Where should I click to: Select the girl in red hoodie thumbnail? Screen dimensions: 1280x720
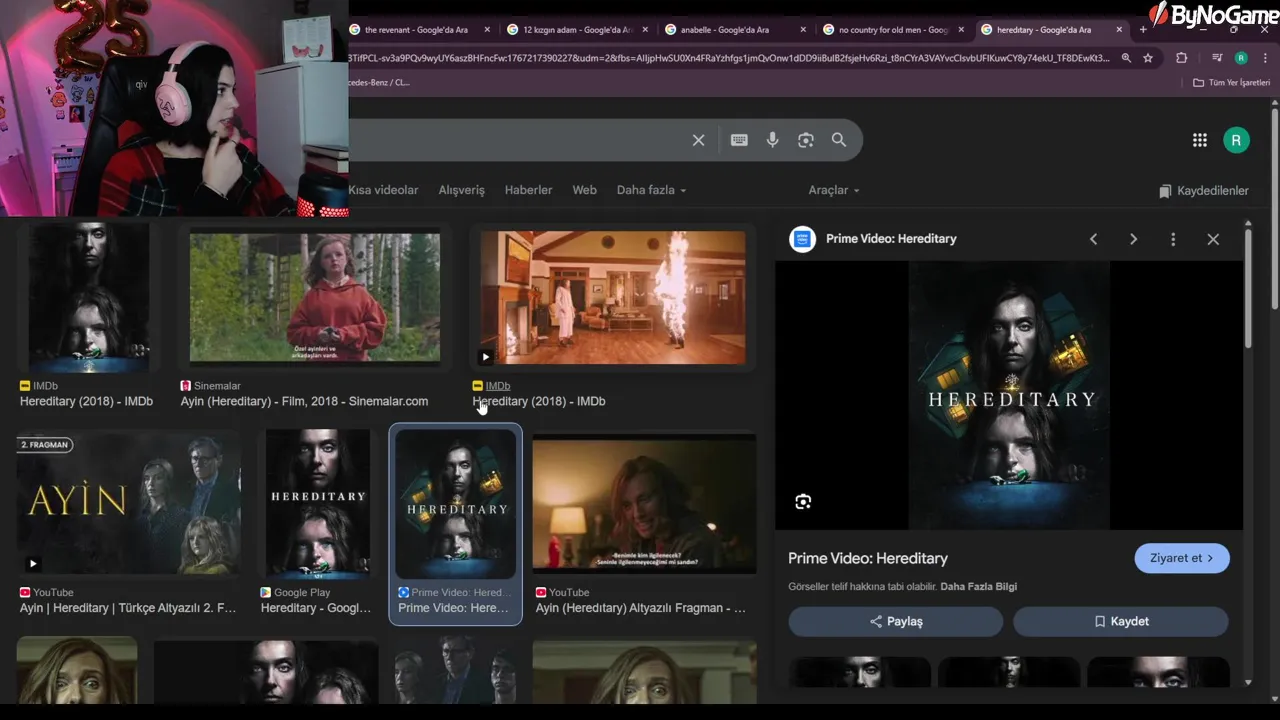pyautogui.click(x=315, y=297)
